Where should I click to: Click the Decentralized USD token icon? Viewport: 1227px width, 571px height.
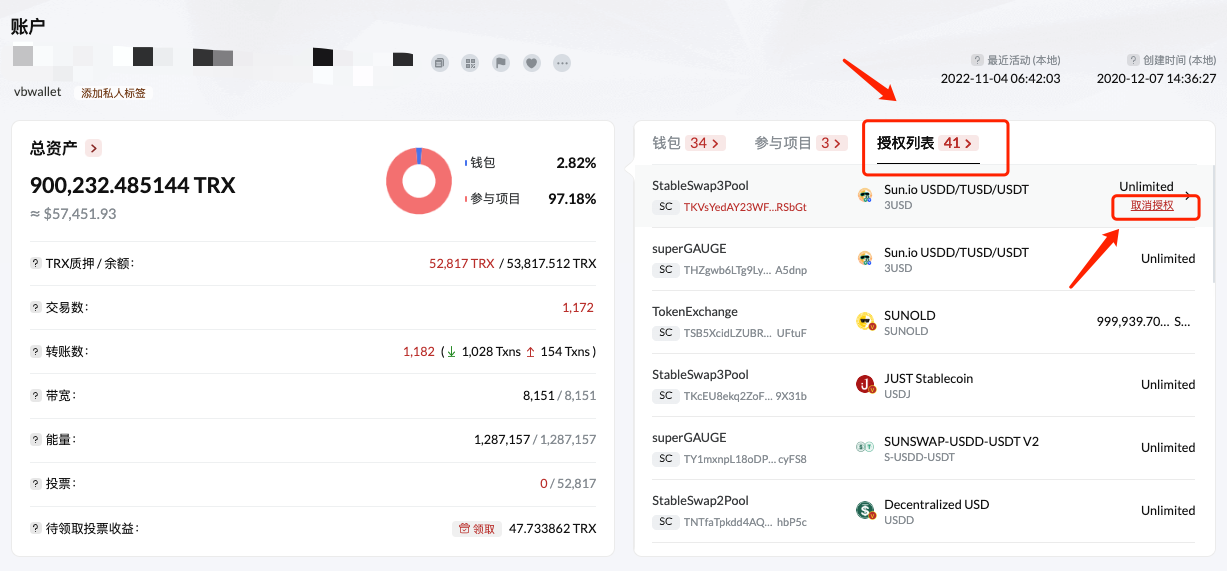pos(865,511)
